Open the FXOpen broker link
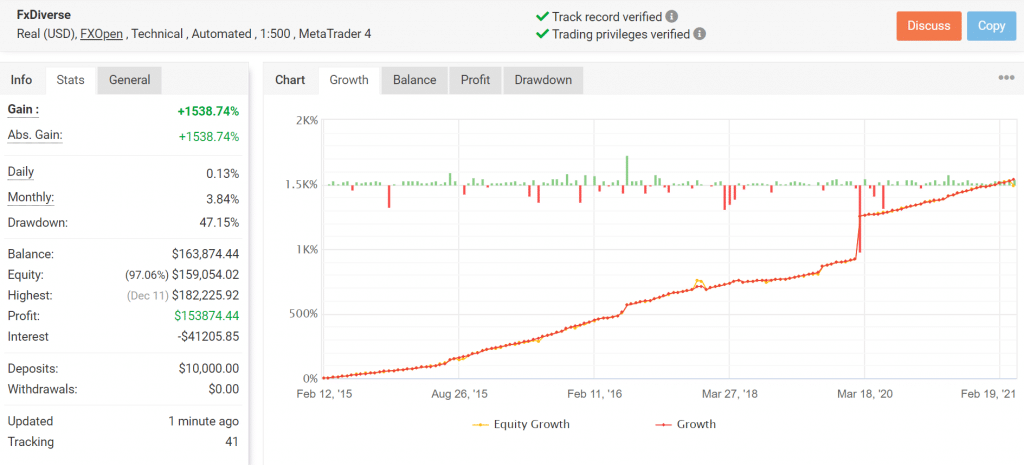The image size is (1024, 465). click(102, 34)
